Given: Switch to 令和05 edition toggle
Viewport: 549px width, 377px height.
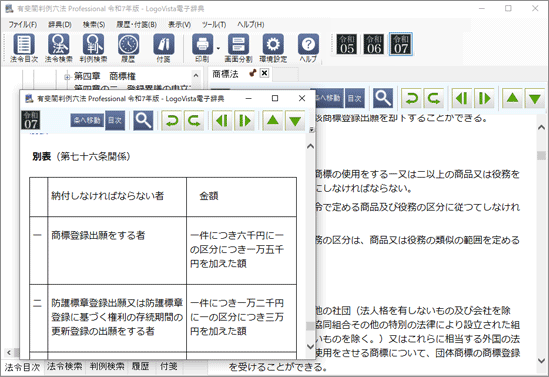Looking at the screenshot, I should click(347, 44).
